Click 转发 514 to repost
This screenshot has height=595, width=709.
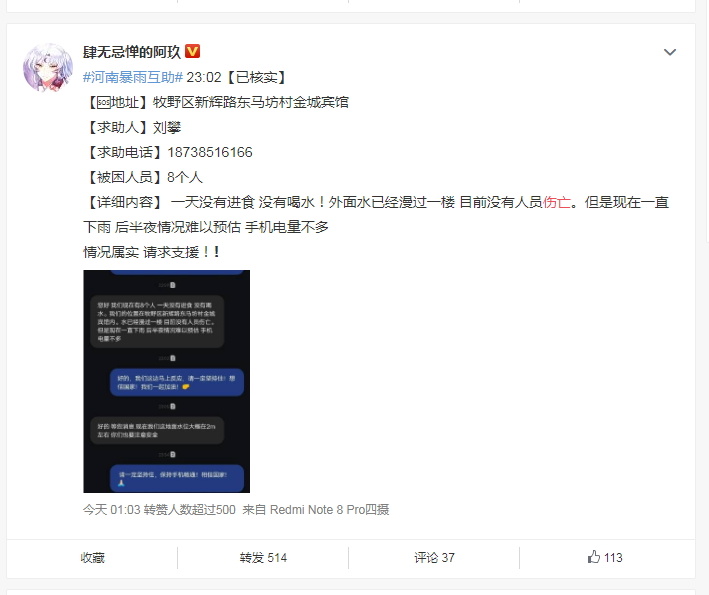click(x=263, y=558)
